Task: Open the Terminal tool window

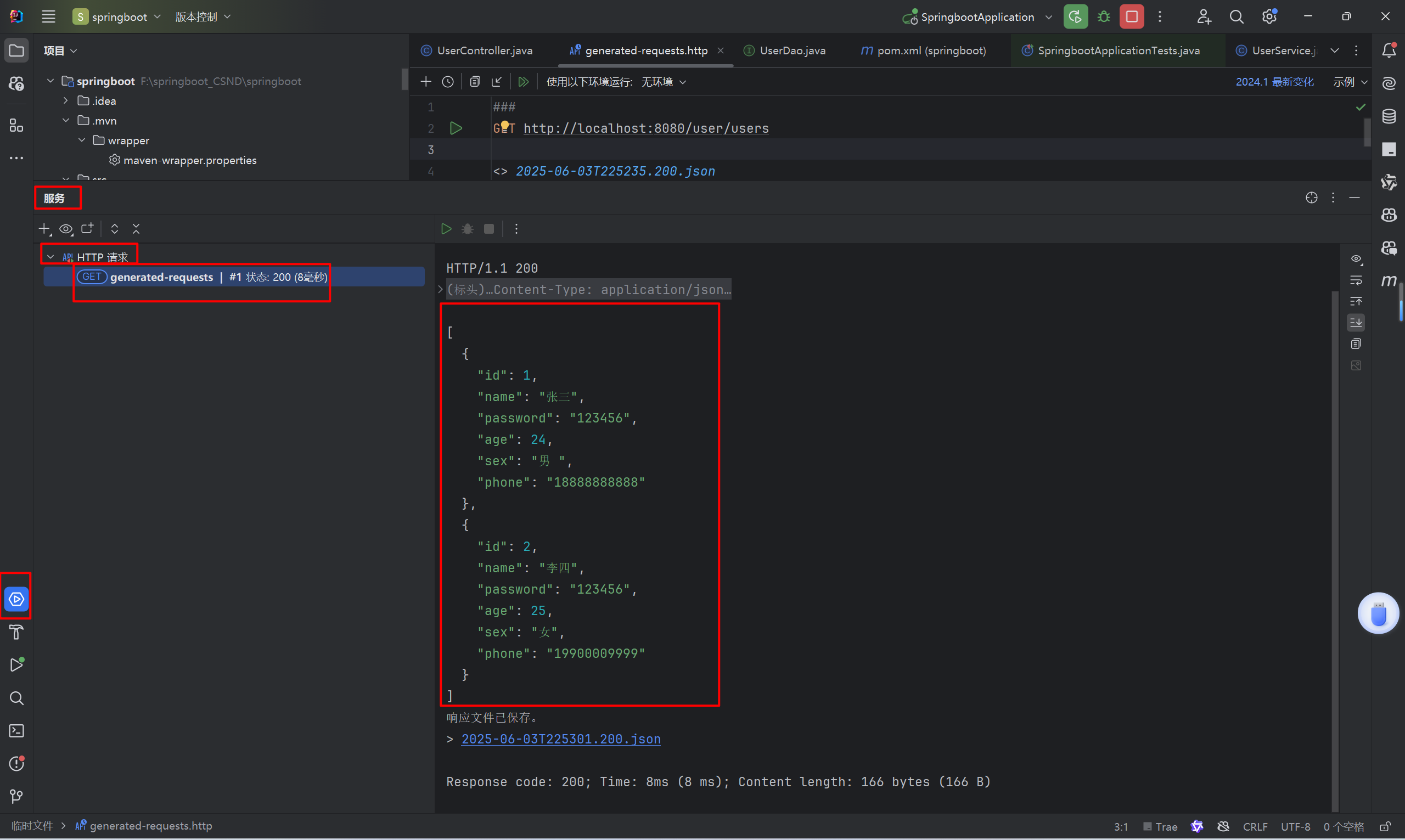Action: [16, 731]
